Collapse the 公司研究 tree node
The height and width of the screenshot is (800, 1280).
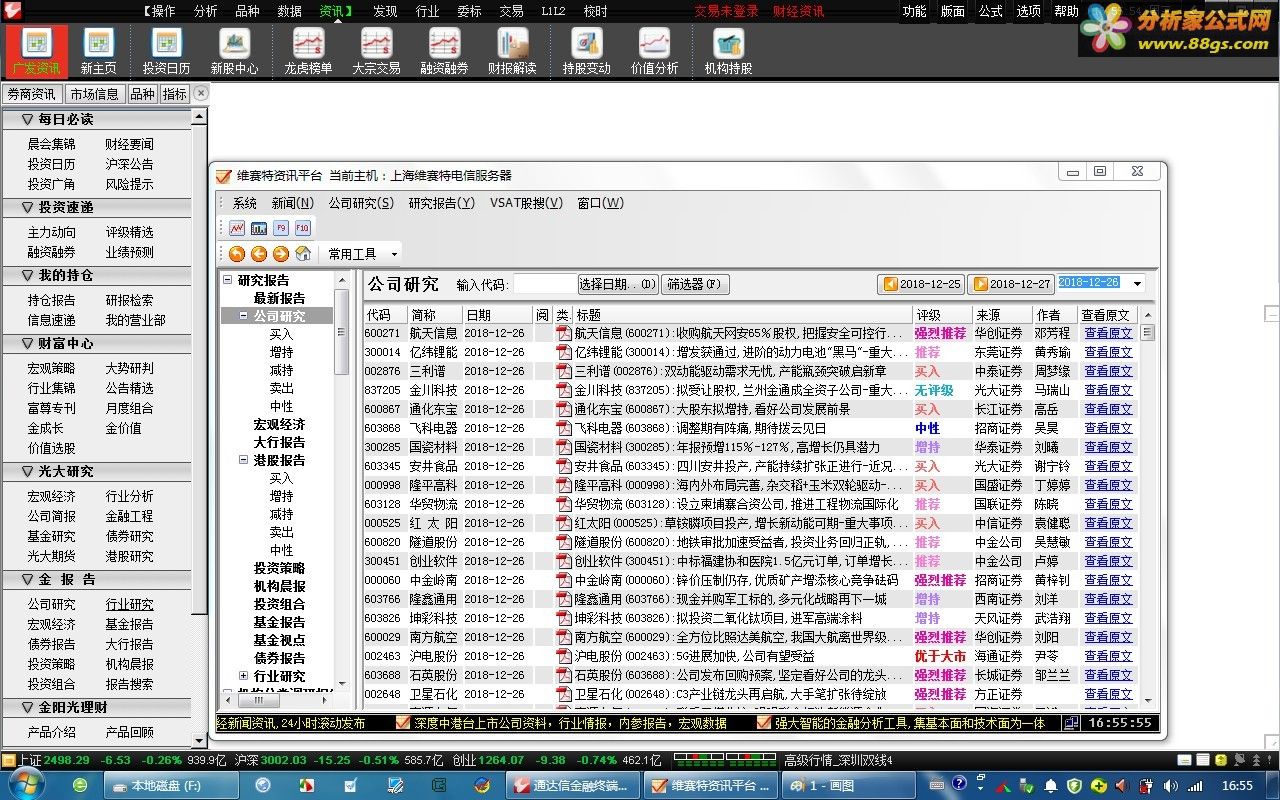[244, 316]
